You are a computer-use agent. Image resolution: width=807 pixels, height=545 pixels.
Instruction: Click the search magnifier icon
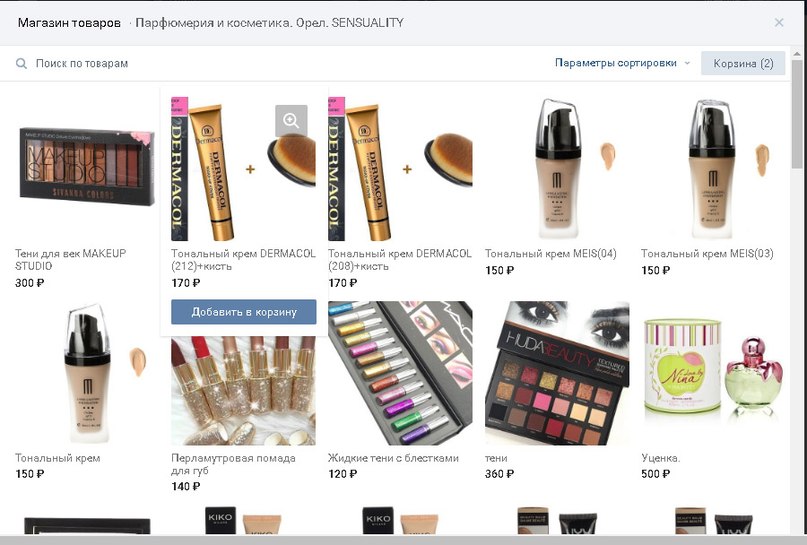click(21, 64)
